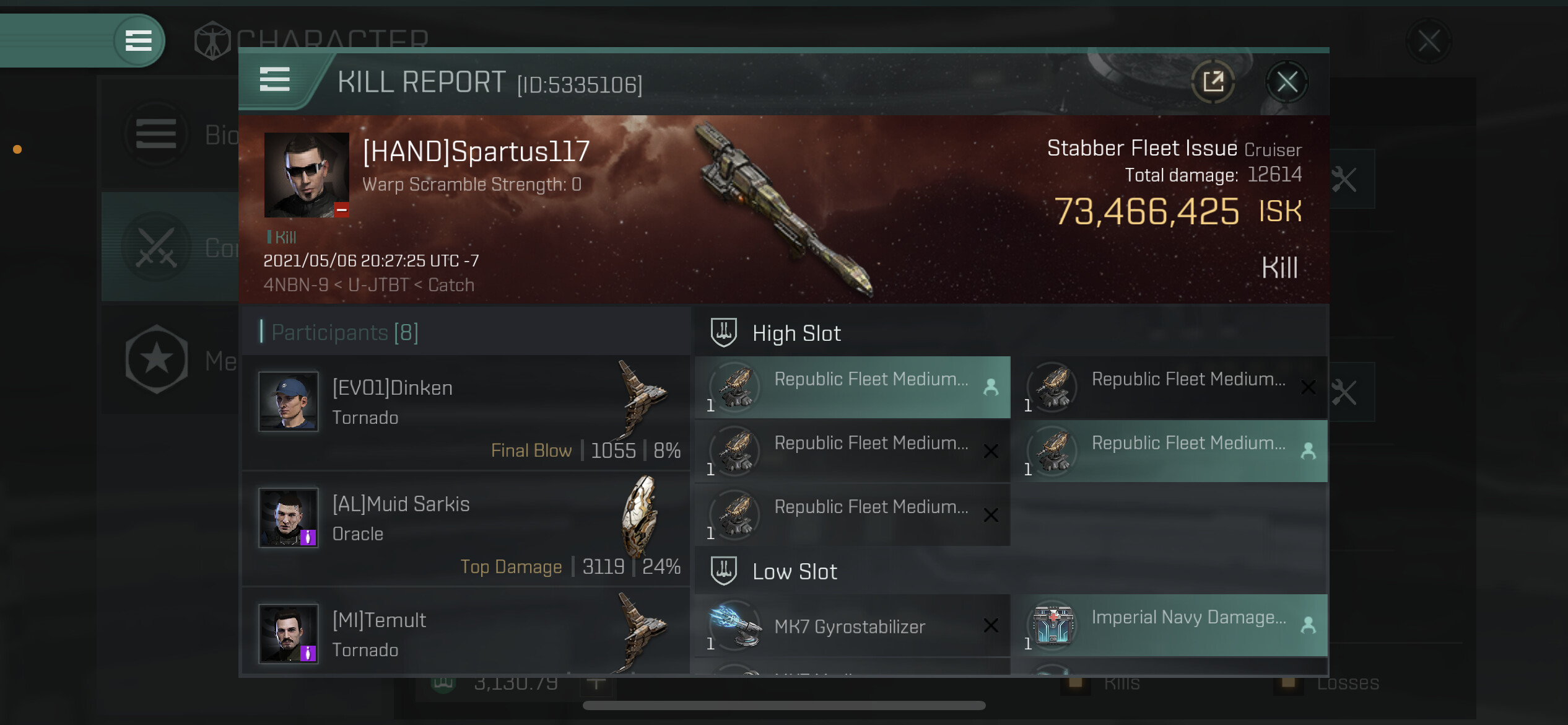Share kill report via export icon
This screenshot has height=725, width=1568.
(1213, 82)
